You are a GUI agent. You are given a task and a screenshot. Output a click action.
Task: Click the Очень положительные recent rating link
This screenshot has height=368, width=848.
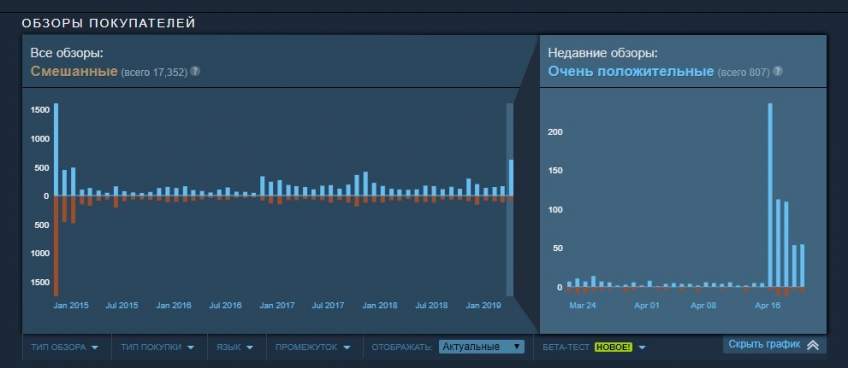(631, 71)
